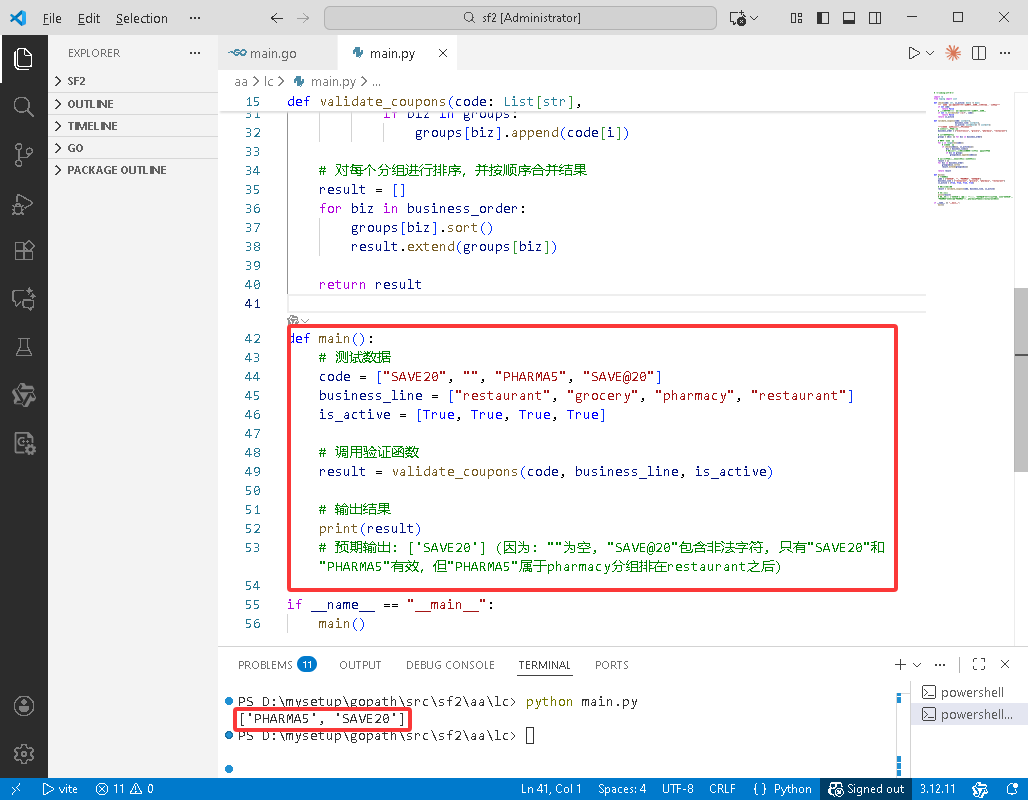1028x800 pixels.
Task: Open Accounts menu in activity bar
Action: click(x=24, y=706)
